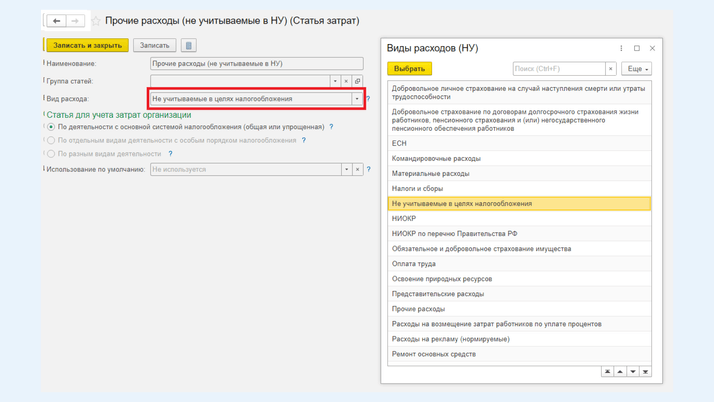Click the Выбрать button
The image size is (714, 402).
pos(409,69)
